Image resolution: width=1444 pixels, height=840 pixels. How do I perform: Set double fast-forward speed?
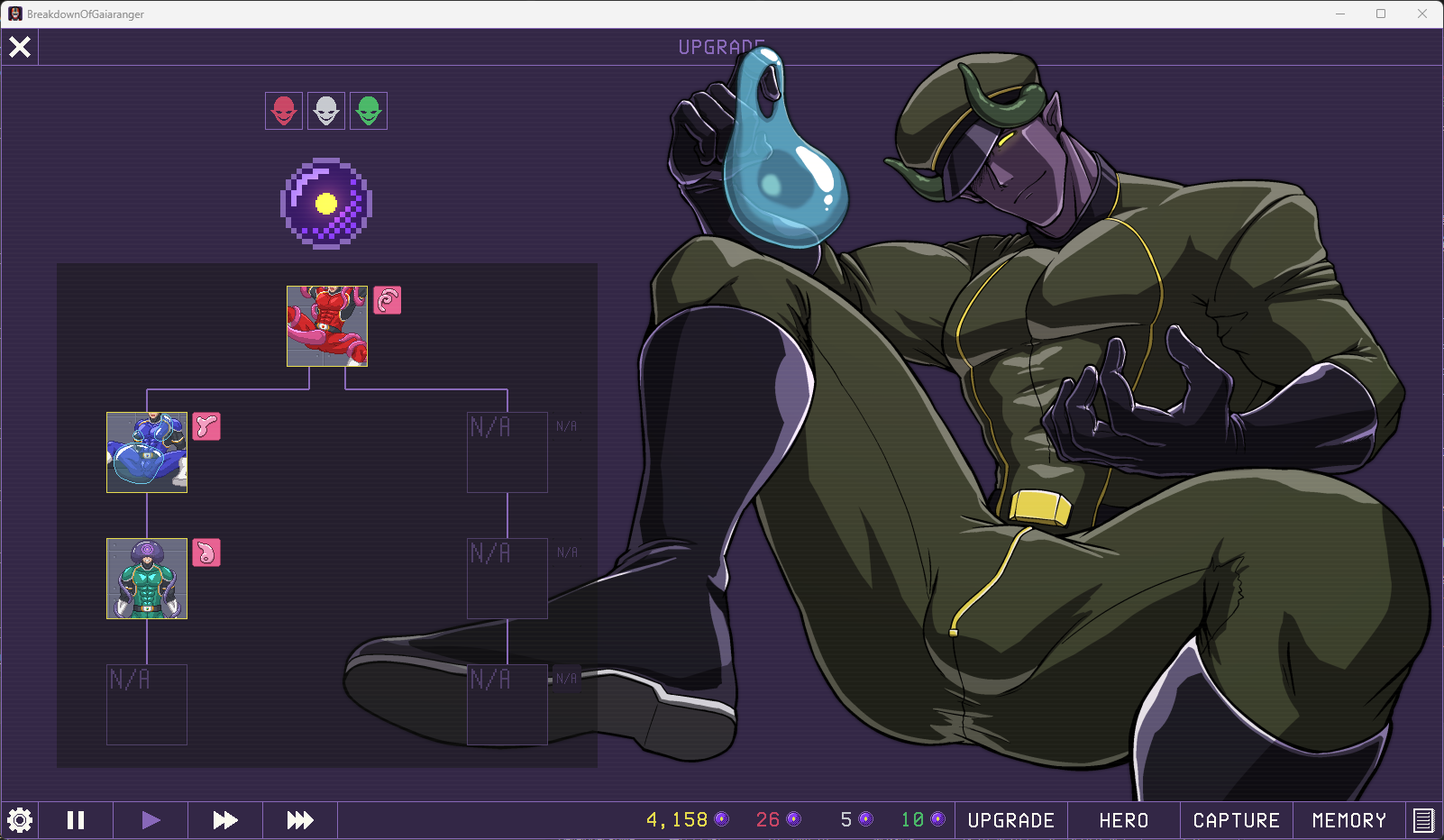pos(225,820)
